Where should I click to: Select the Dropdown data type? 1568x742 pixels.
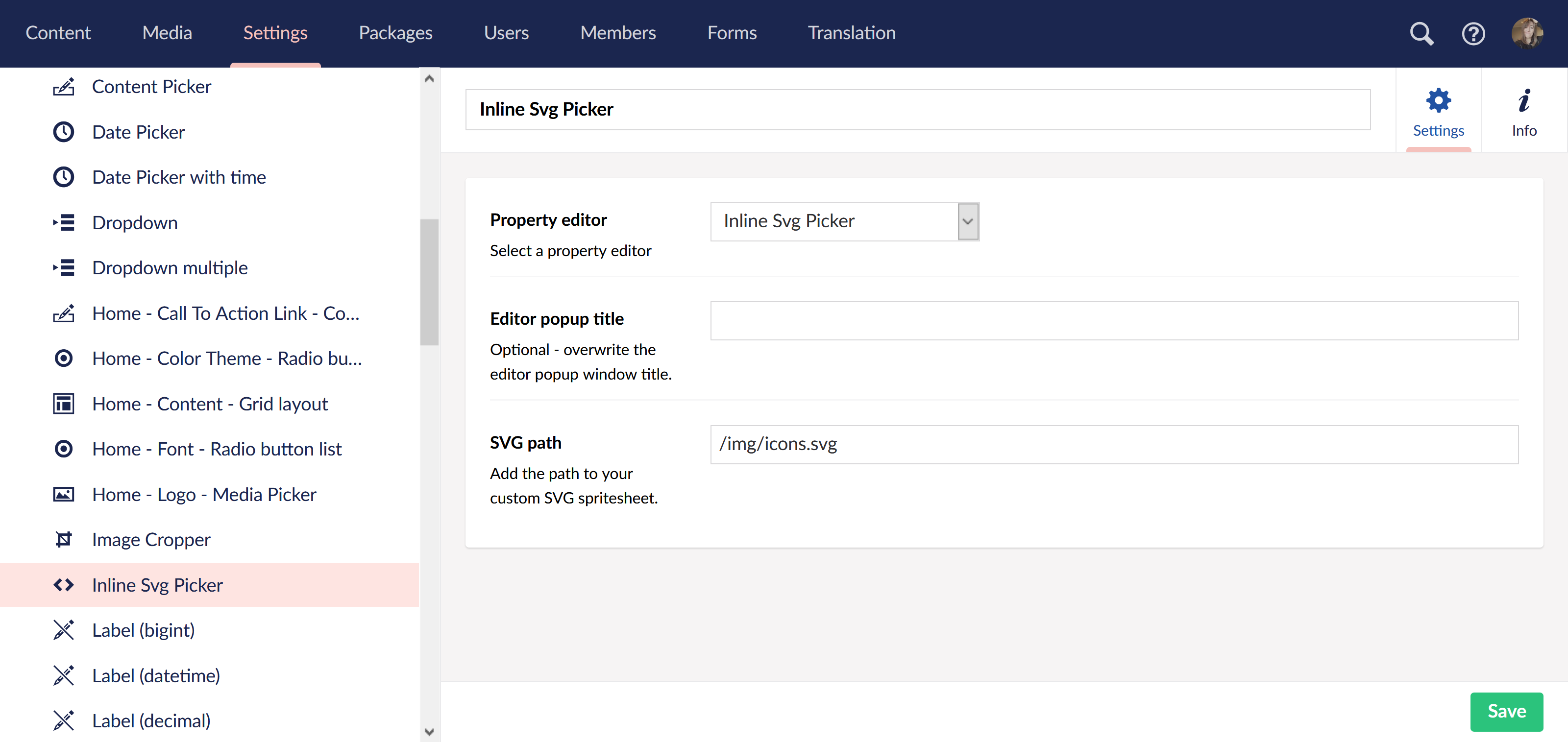(135, 222)
